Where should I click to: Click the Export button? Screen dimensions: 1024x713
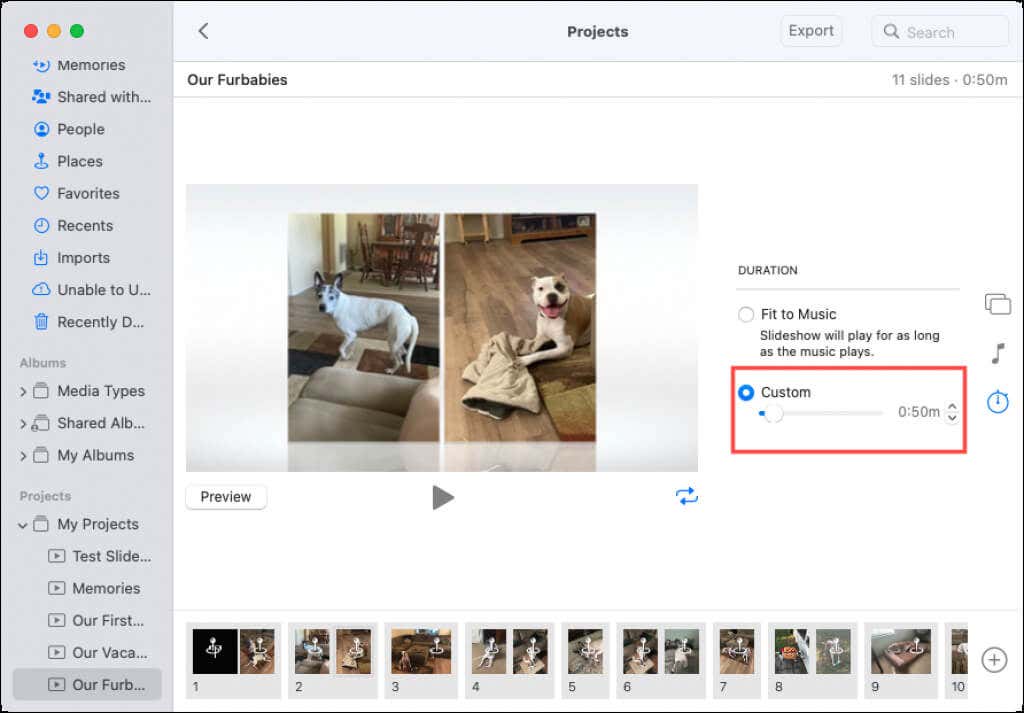[x=810, y=31]
